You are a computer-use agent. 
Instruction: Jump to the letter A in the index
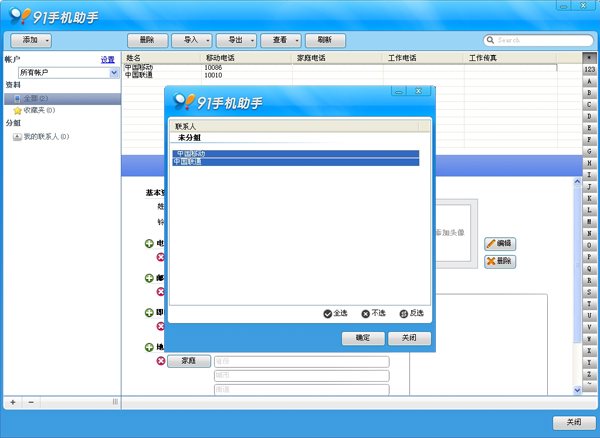point(589,81)
